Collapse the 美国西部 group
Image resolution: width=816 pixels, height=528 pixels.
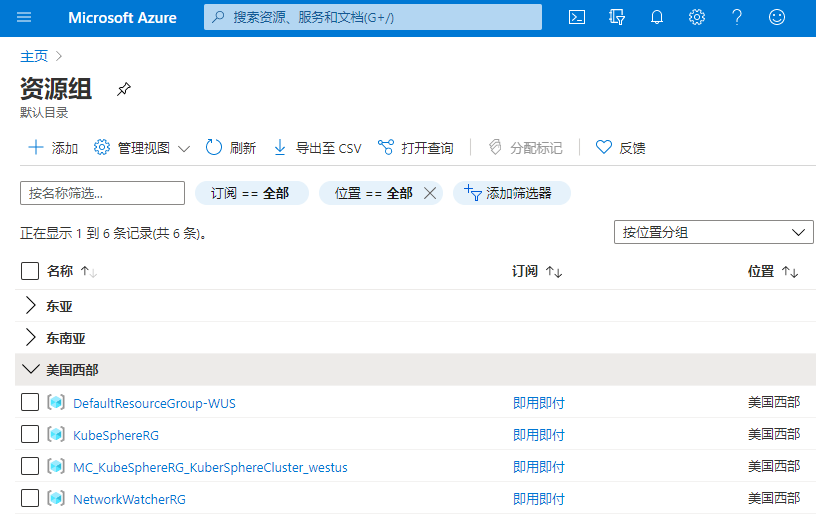coord(31,369)
